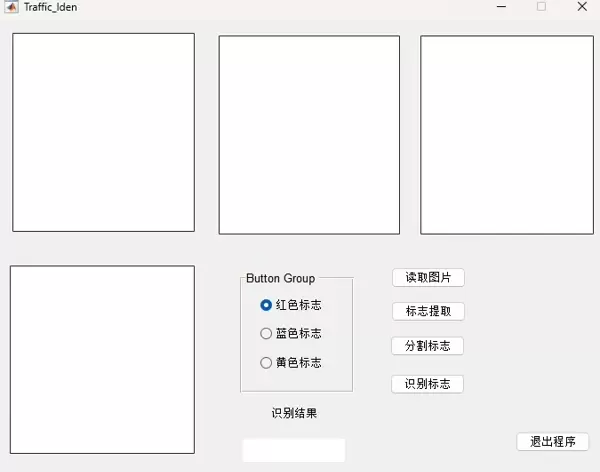Click the MATLAB icon in the title bar

pos(10,7)
